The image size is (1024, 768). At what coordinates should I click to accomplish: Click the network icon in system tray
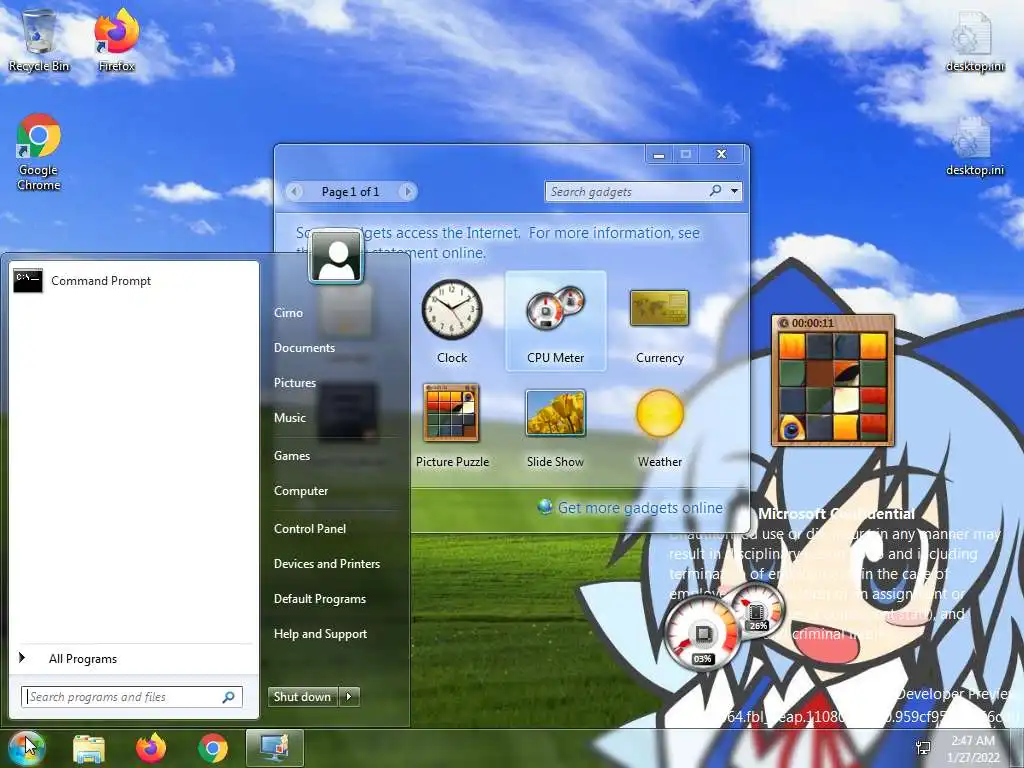tap(923, 748)
